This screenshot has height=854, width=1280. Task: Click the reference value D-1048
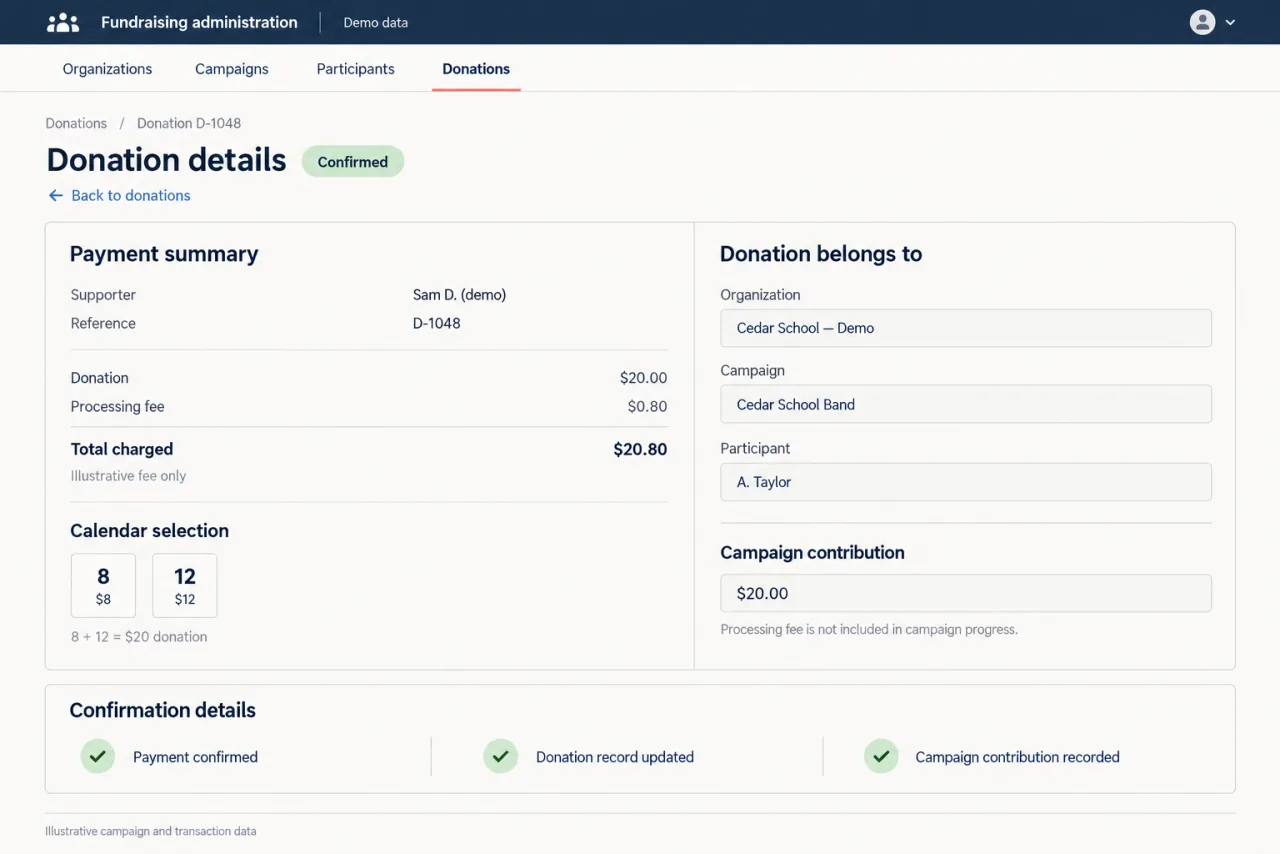pyautogui.click(x=436, y=323)
